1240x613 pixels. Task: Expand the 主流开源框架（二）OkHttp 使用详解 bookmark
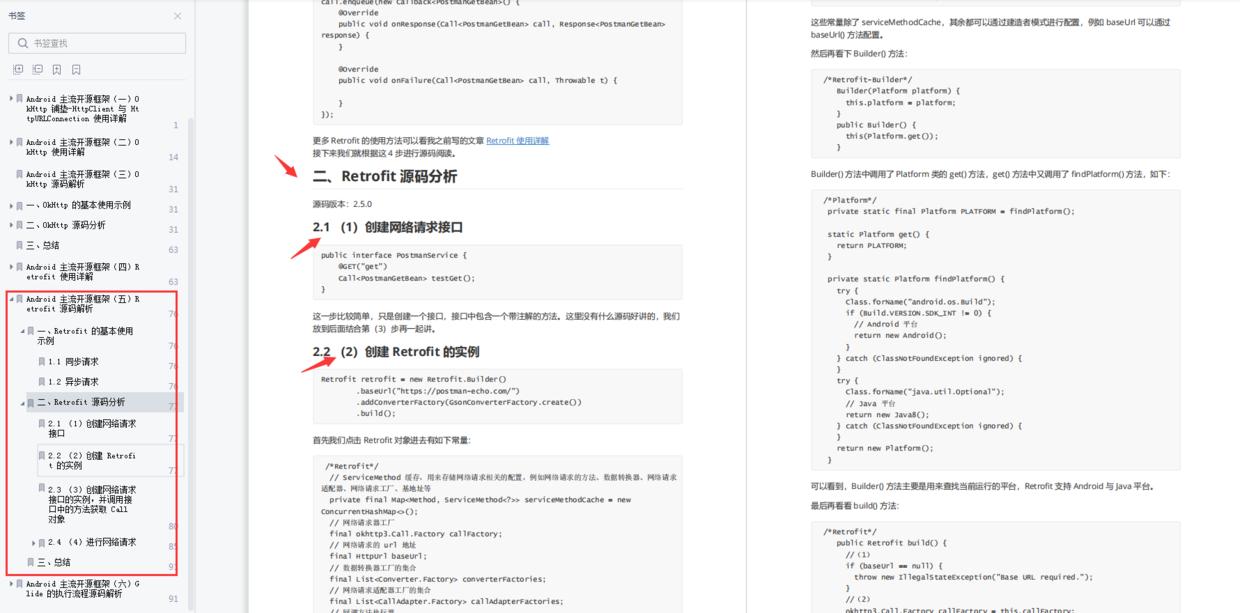click(11, 142)
